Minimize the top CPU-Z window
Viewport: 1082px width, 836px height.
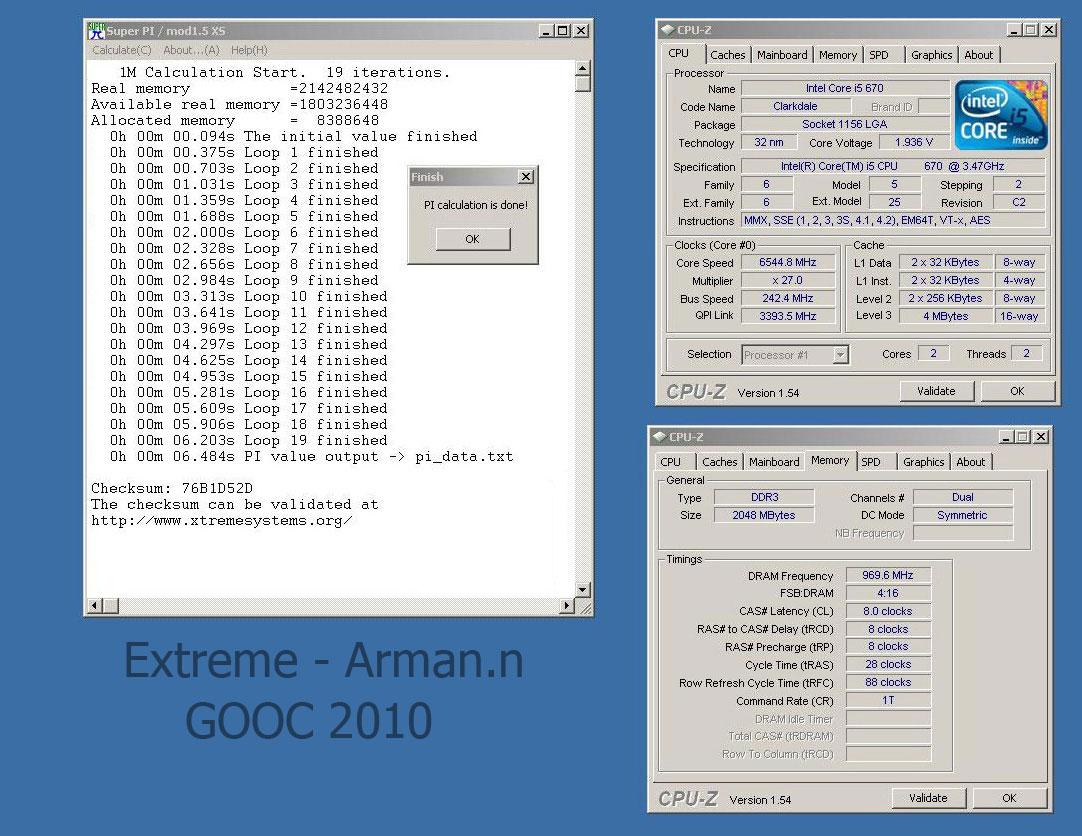(x=1014, y=30)
